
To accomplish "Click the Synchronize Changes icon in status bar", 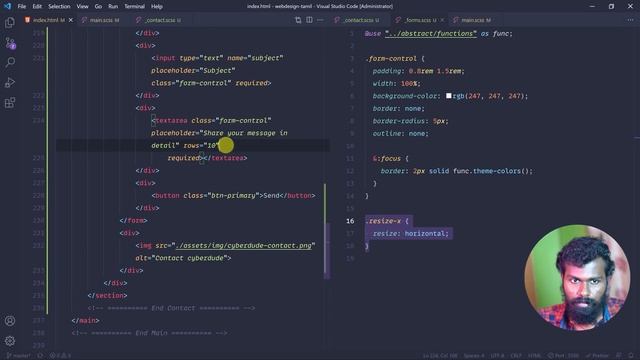I will (40, 356).
